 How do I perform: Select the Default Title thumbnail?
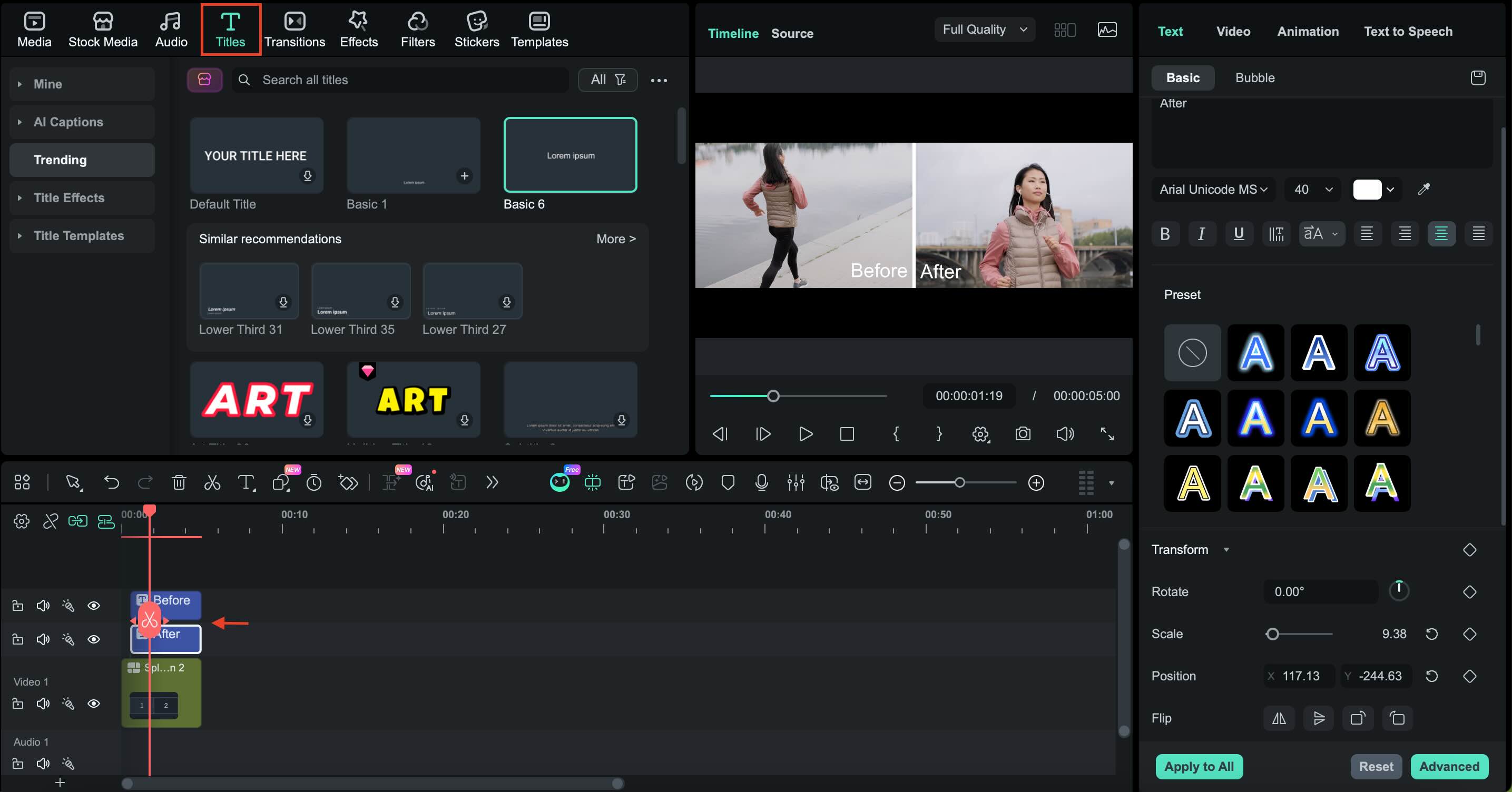pos(257,155)
